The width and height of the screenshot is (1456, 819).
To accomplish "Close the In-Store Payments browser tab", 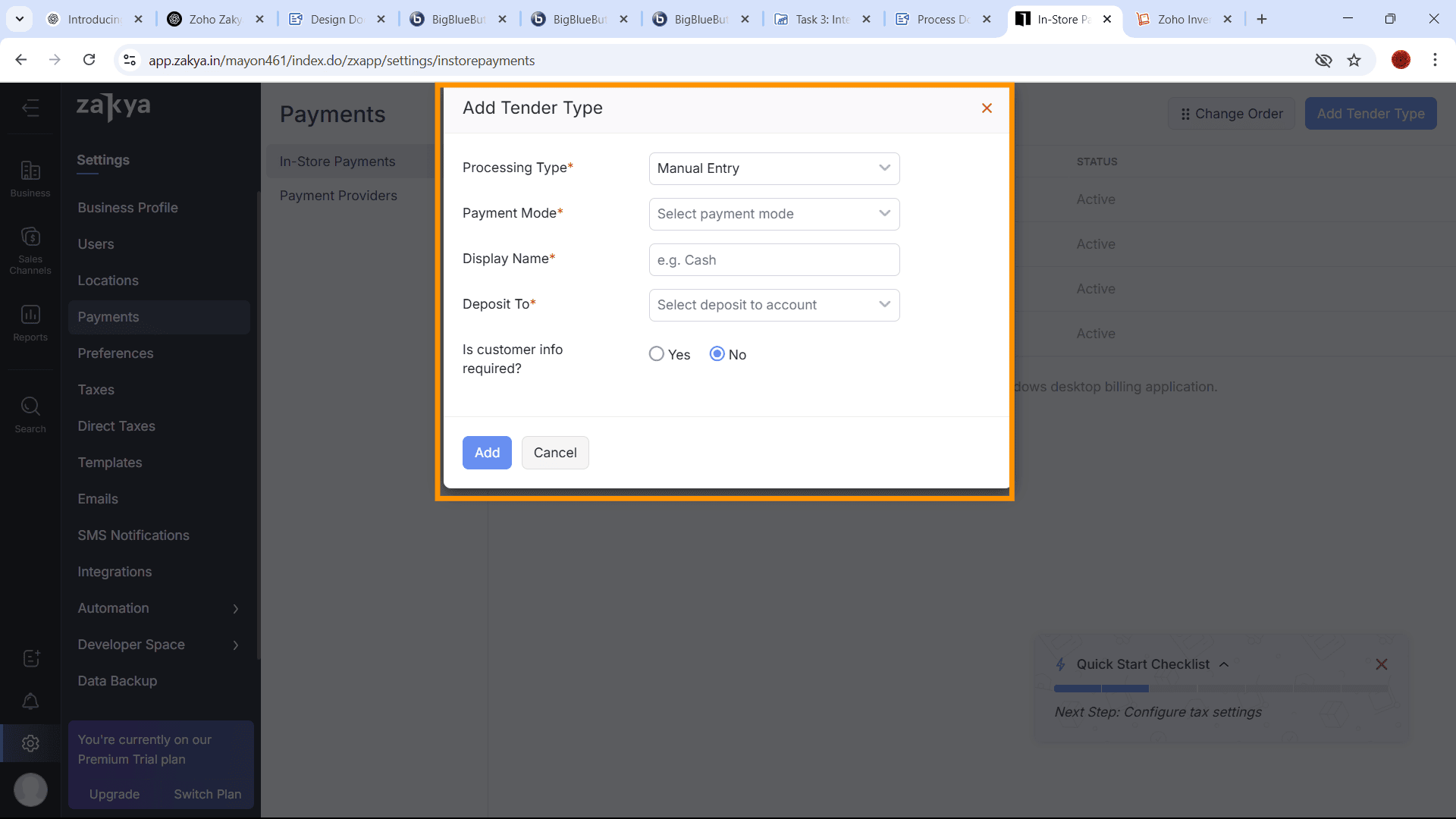I will [x=1107, y=19].
